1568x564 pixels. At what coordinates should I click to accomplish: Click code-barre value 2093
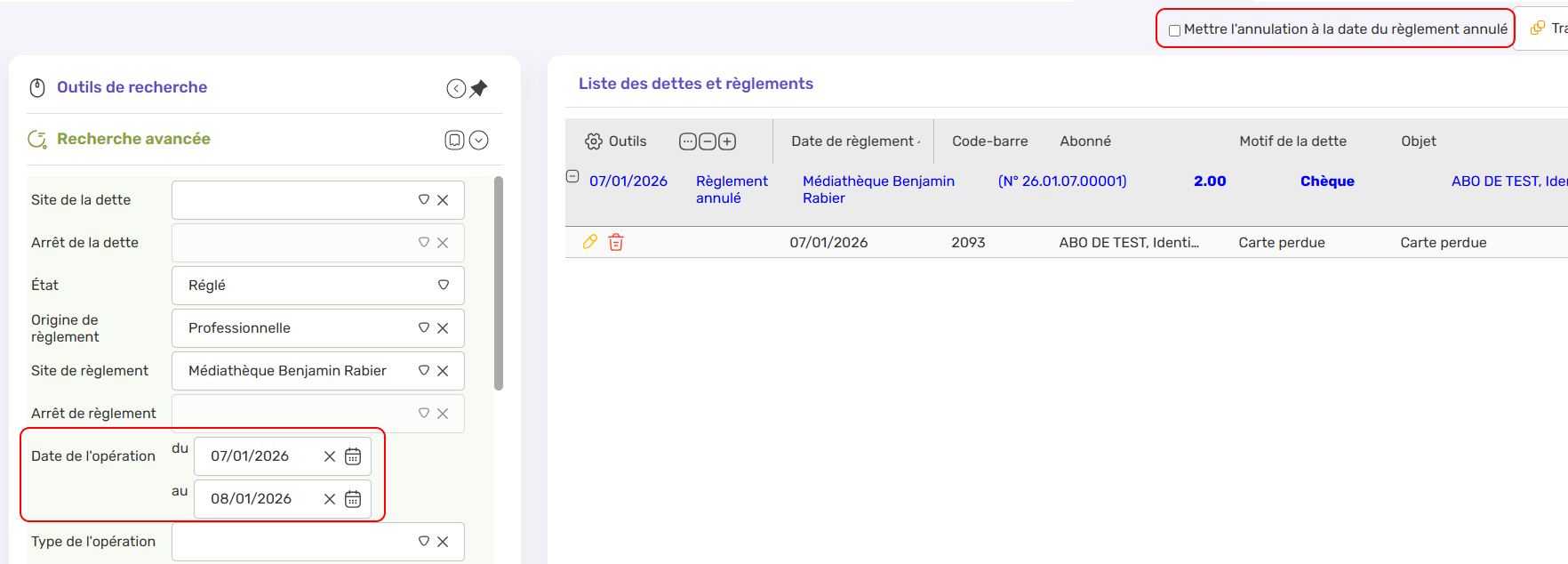click(x=968, y=243)
